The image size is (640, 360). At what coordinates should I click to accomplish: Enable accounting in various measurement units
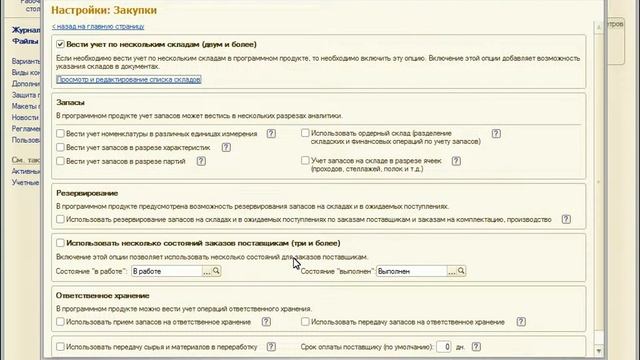pyautogui.click(x=60, y=133)
